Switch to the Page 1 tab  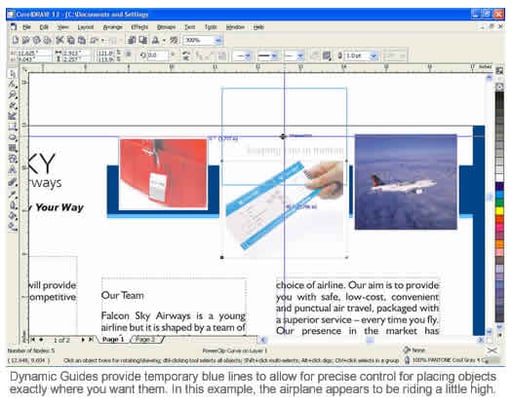[x=113, y=339]
